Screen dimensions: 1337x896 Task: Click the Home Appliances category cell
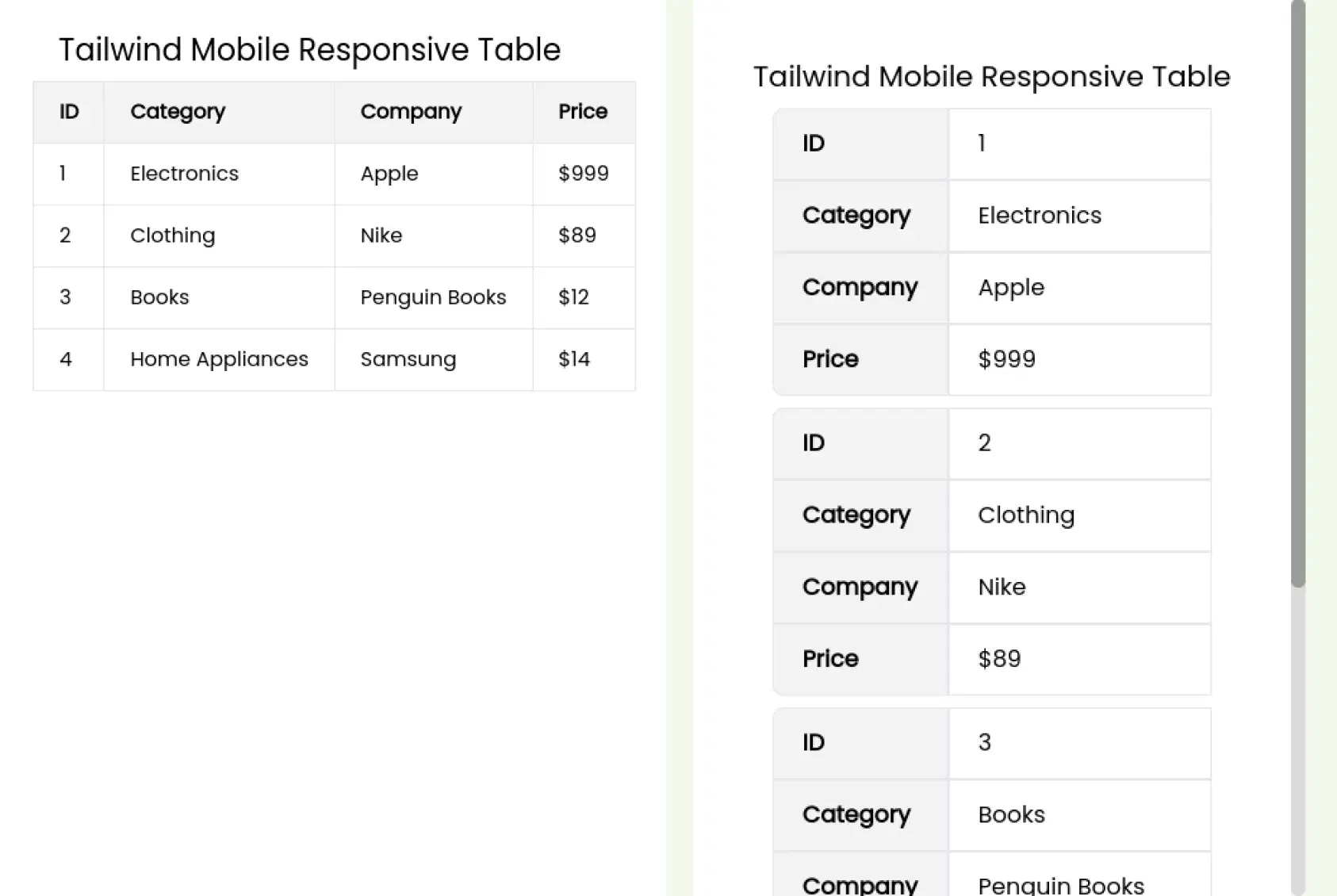point(219,359)
